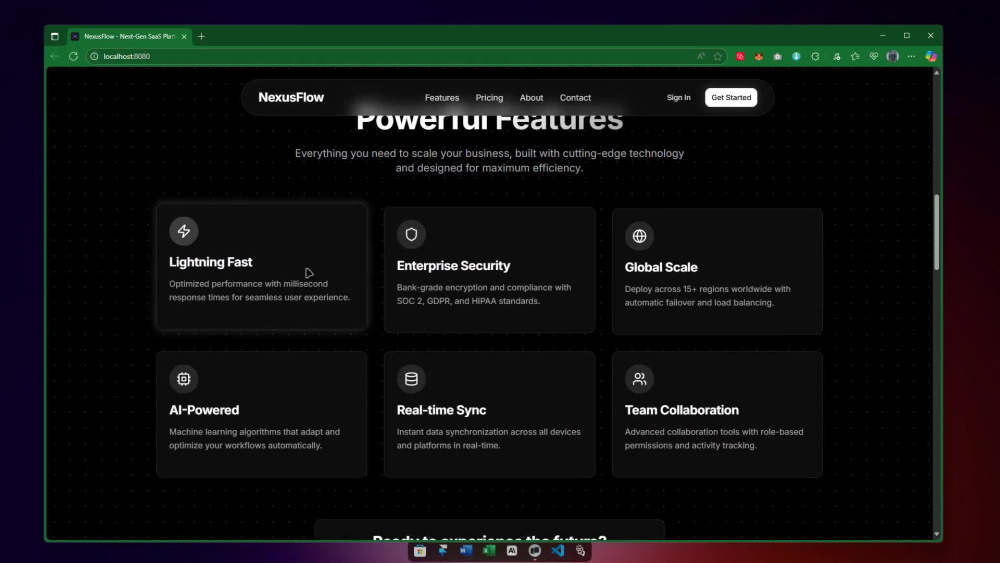This screenshot has height=563, width=1000.
Task: Click the Lightning Fast card title
Action: pos(210,262)
